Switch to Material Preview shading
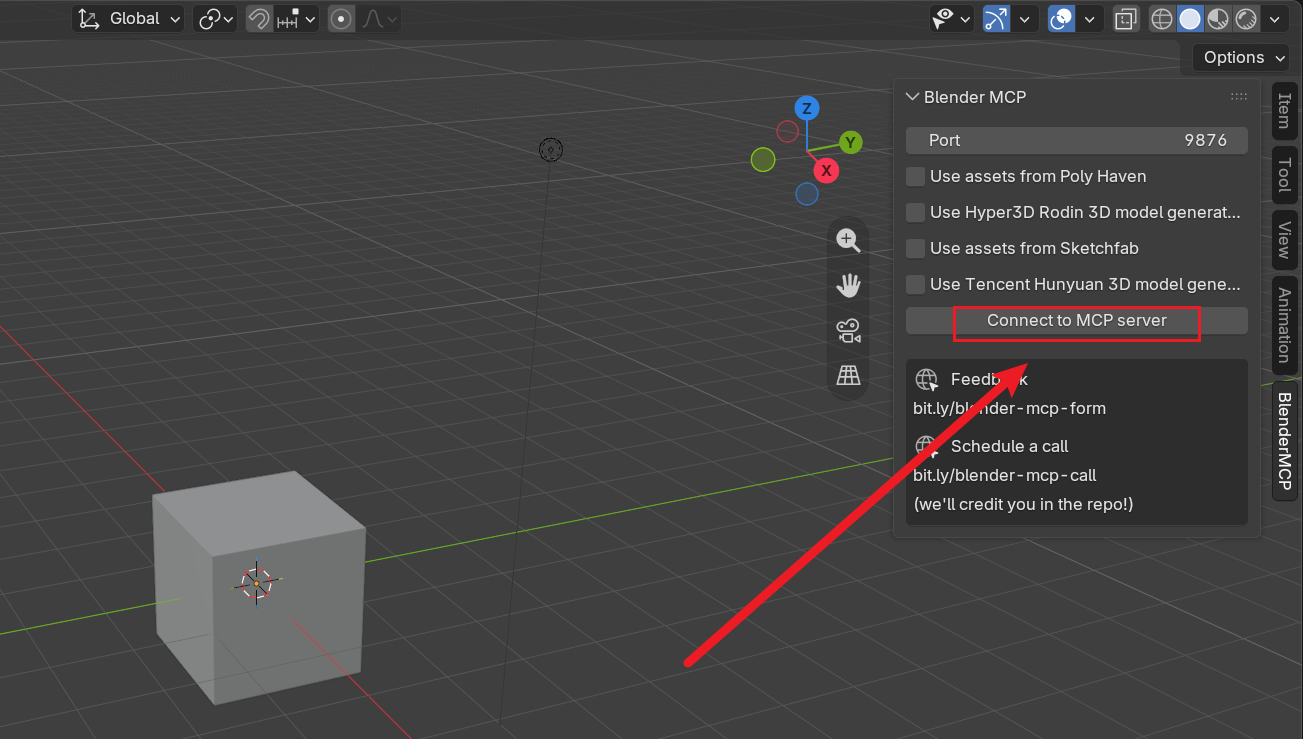 (1218, 18)
